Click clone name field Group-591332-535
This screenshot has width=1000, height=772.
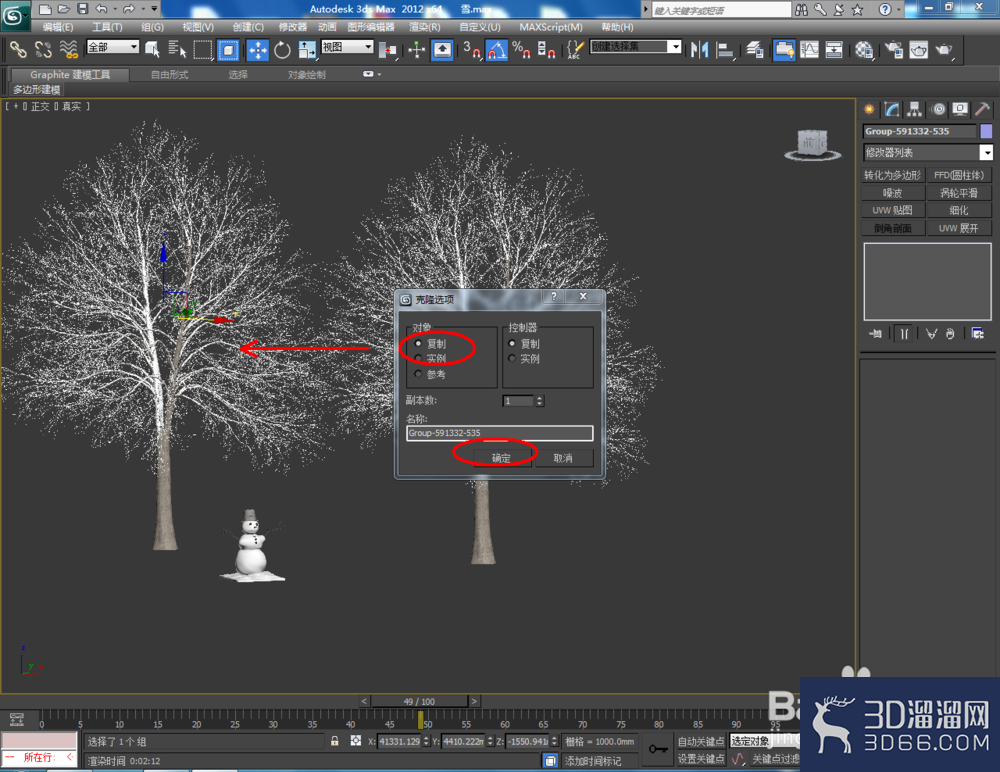tap(499, 433)
